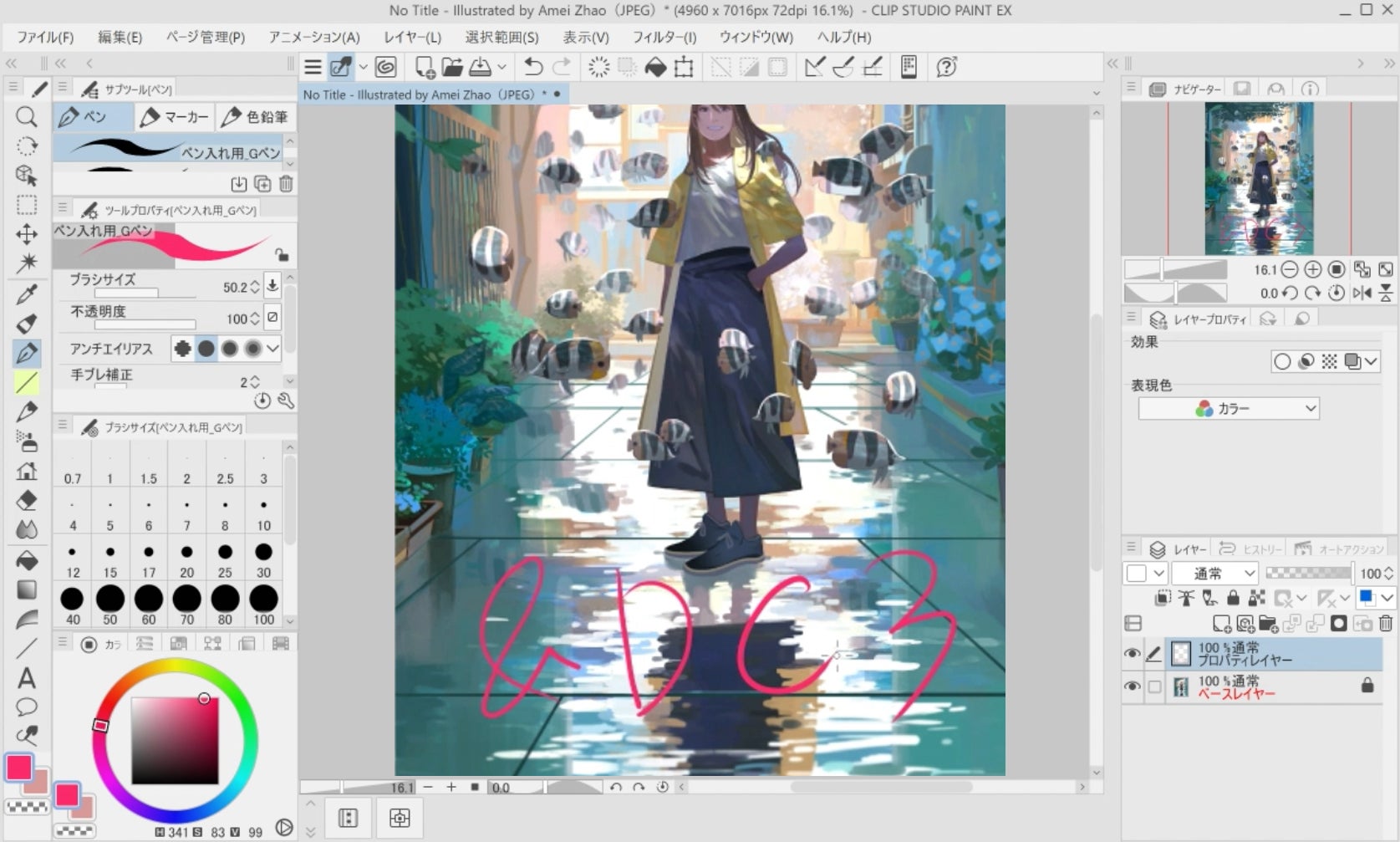
Task: Select the Eraser tool
Action: click(27, 501)
